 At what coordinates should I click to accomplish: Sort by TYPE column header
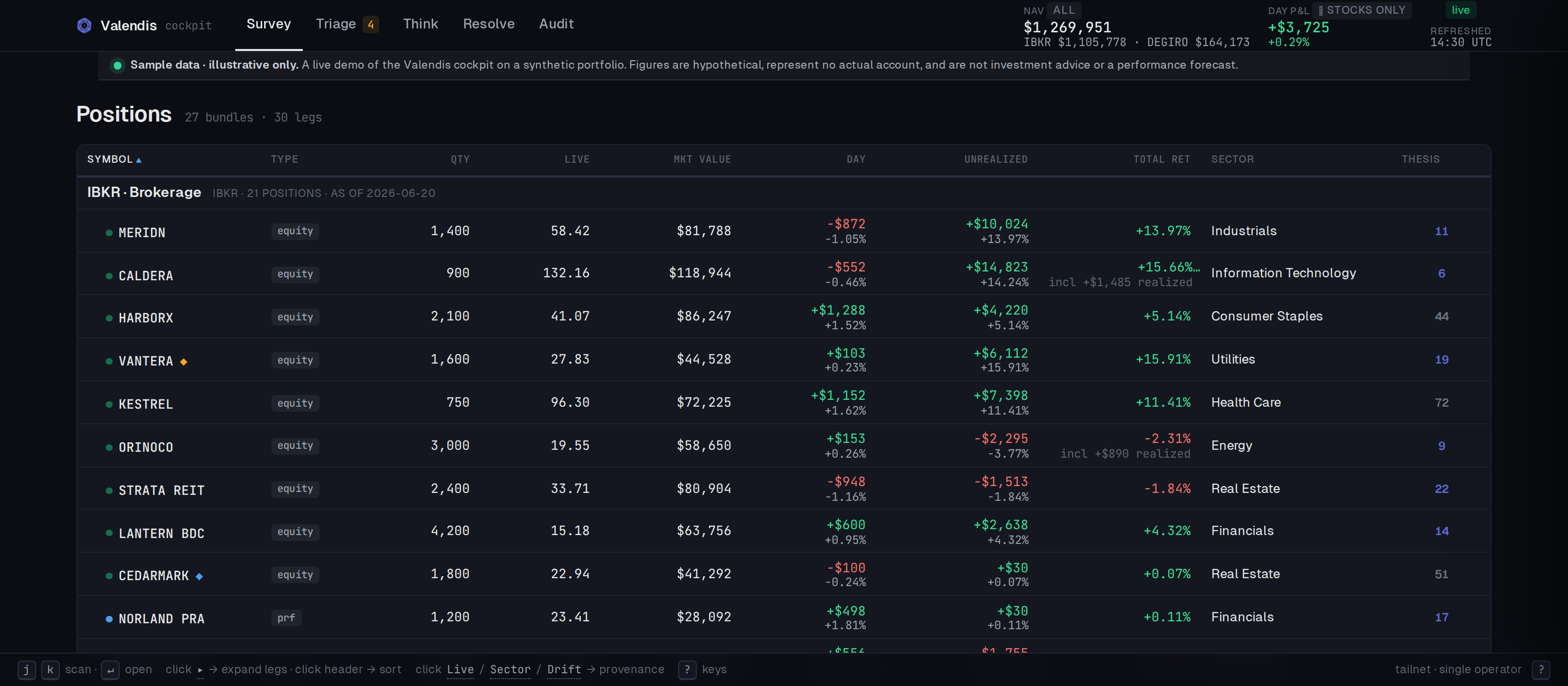click(284, 159)
